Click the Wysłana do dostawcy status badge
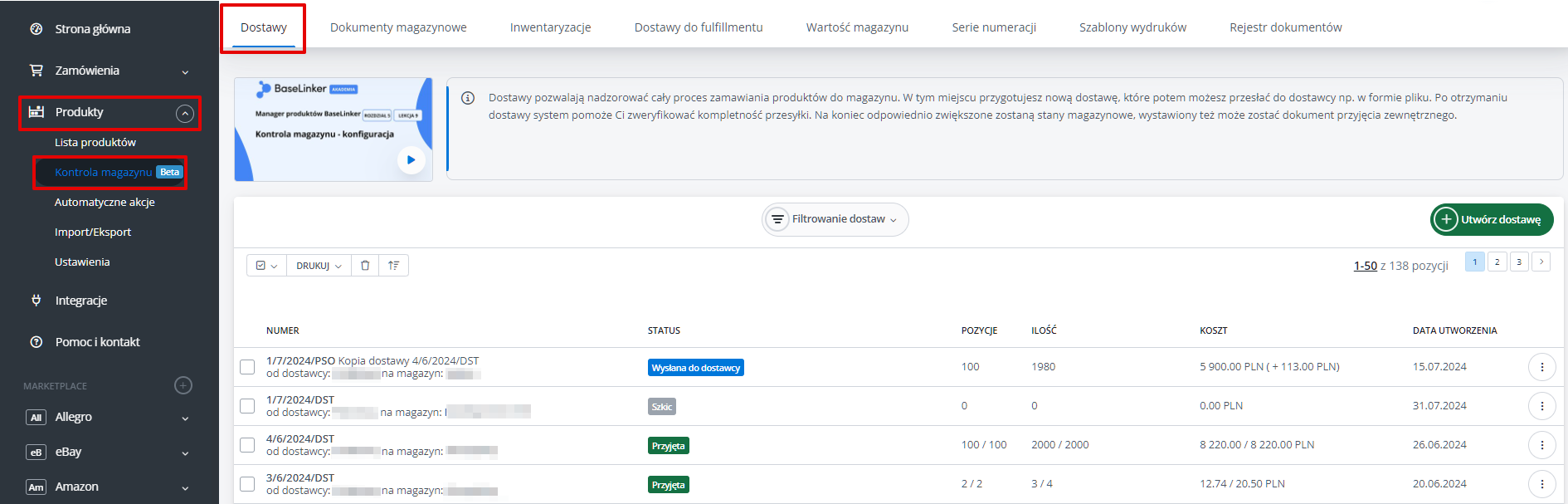1568x504 pixels. [696, 368]
